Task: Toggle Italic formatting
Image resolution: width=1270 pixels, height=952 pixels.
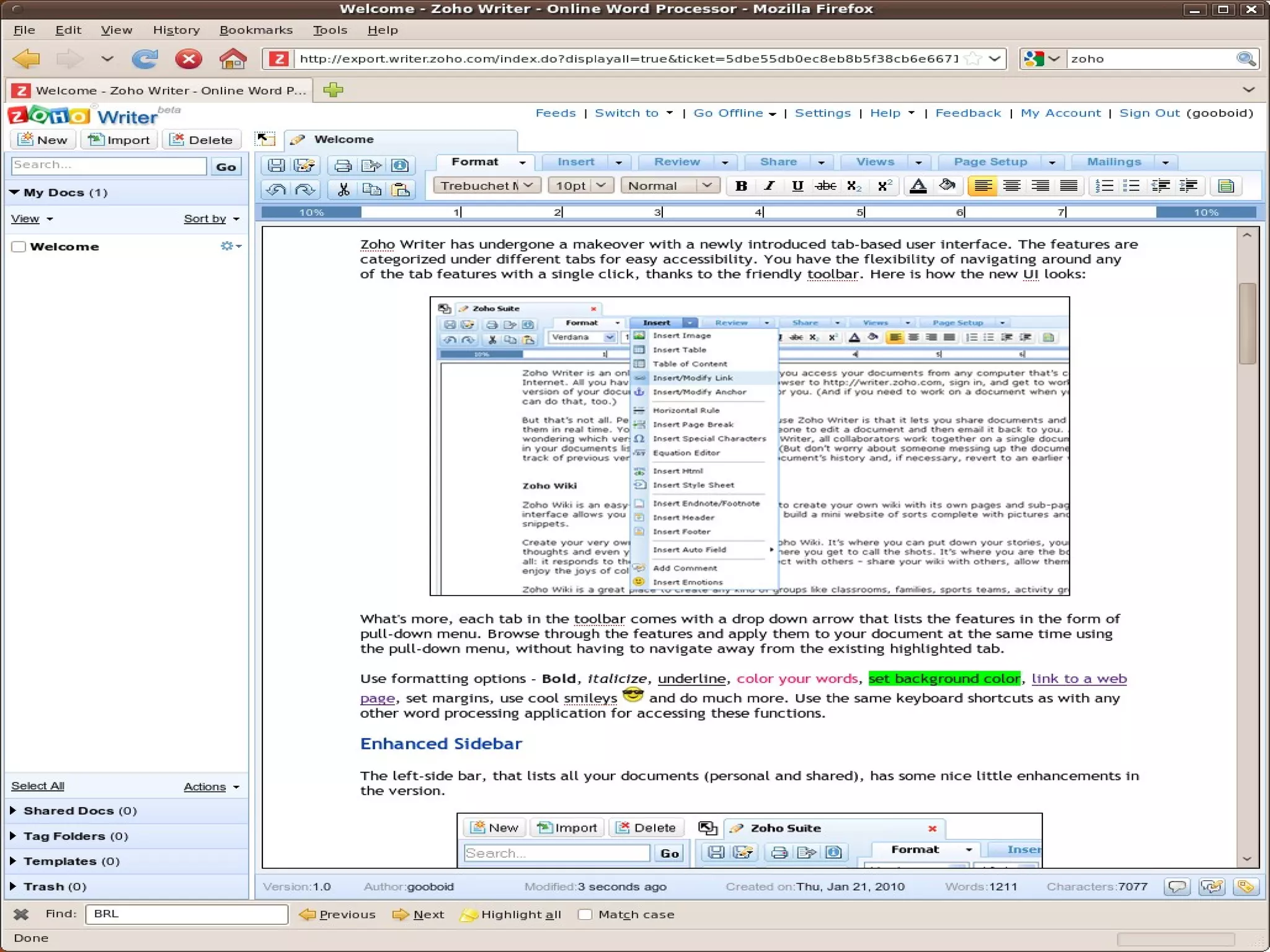Action: coord(769,186)
